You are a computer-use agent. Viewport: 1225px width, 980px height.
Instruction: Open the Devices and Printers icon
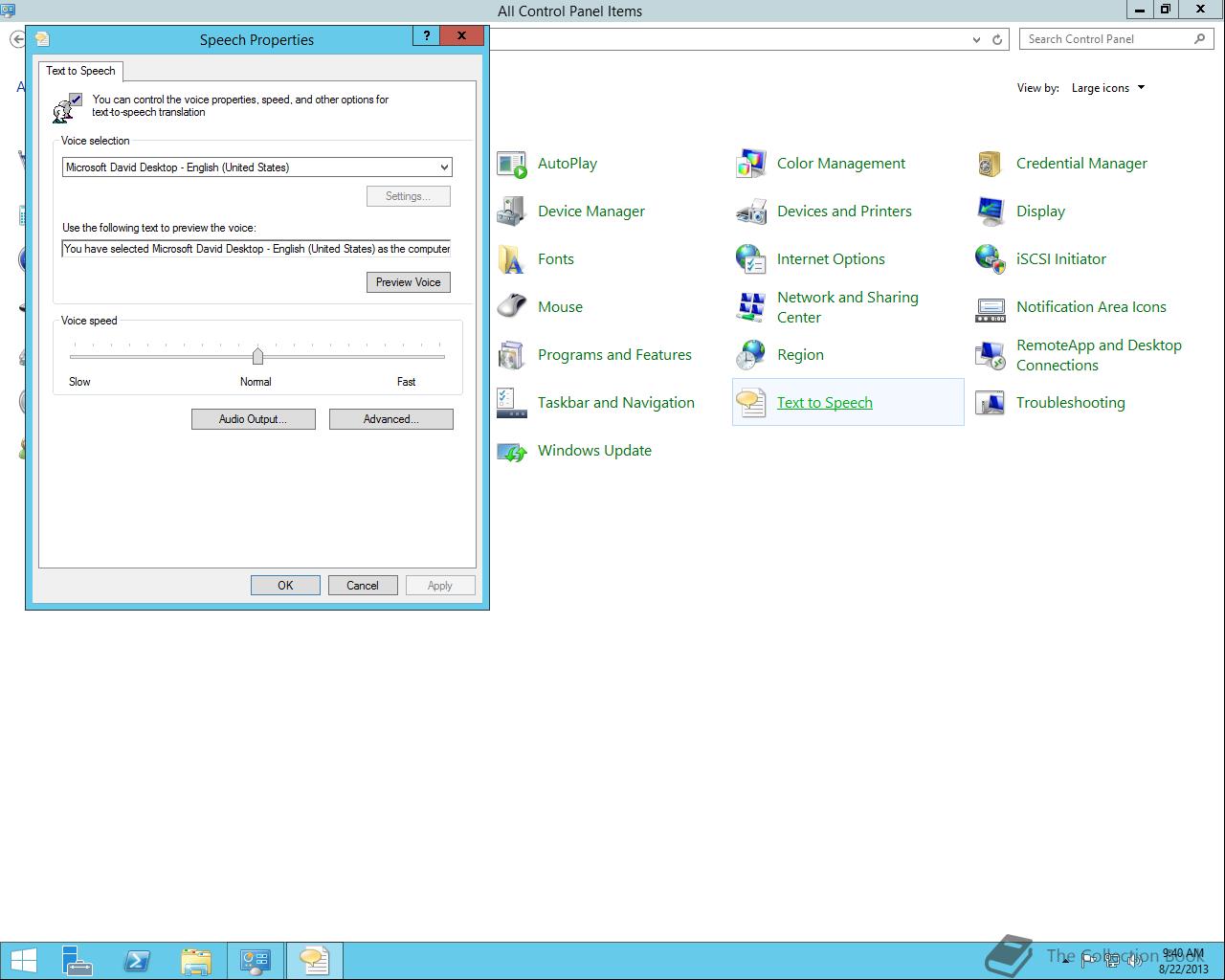coord(751,212)
